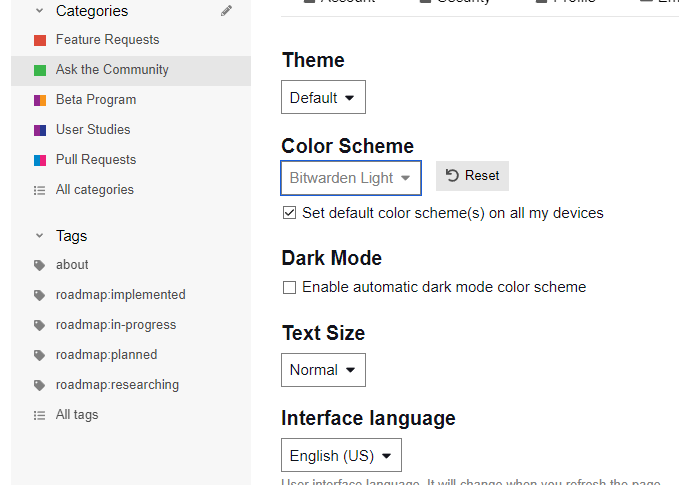679x485 pixels.
Task: Open the Theme dropdown
Action: click(x=323, y=98)
